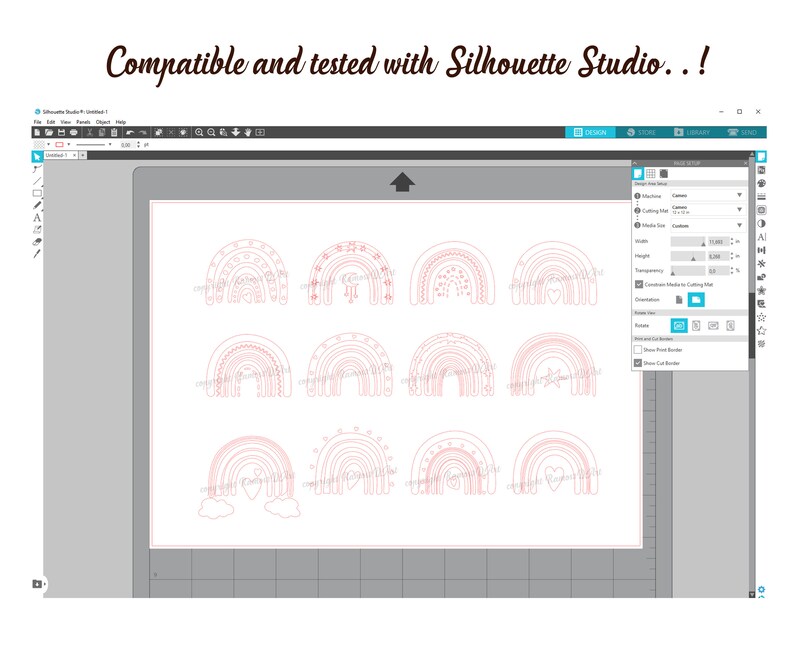
Task: Step the Width value spinner
Action: point(732,242)
